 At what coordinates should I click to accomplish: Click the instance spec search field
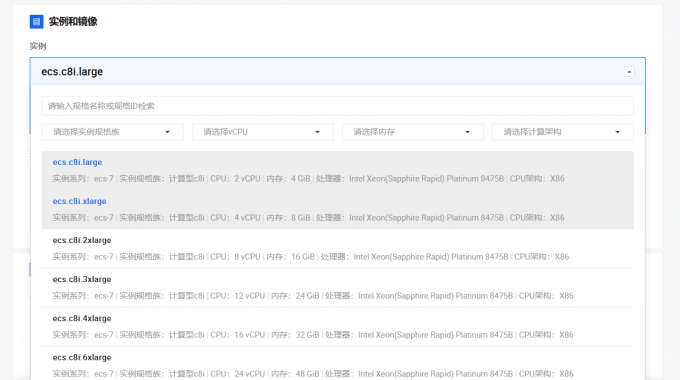(337, 106)
